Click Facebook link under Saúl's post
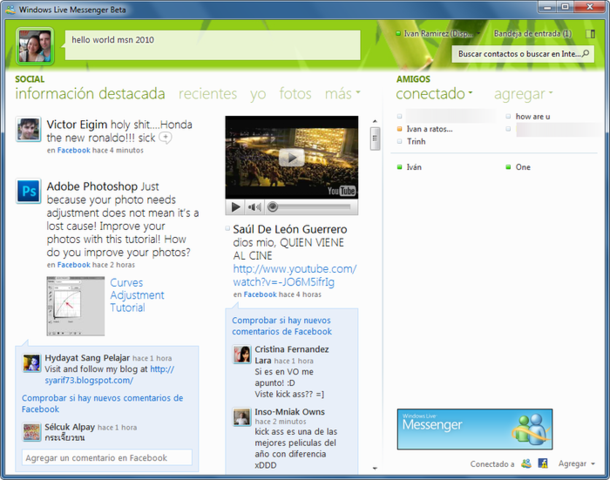 click(260, 294)
